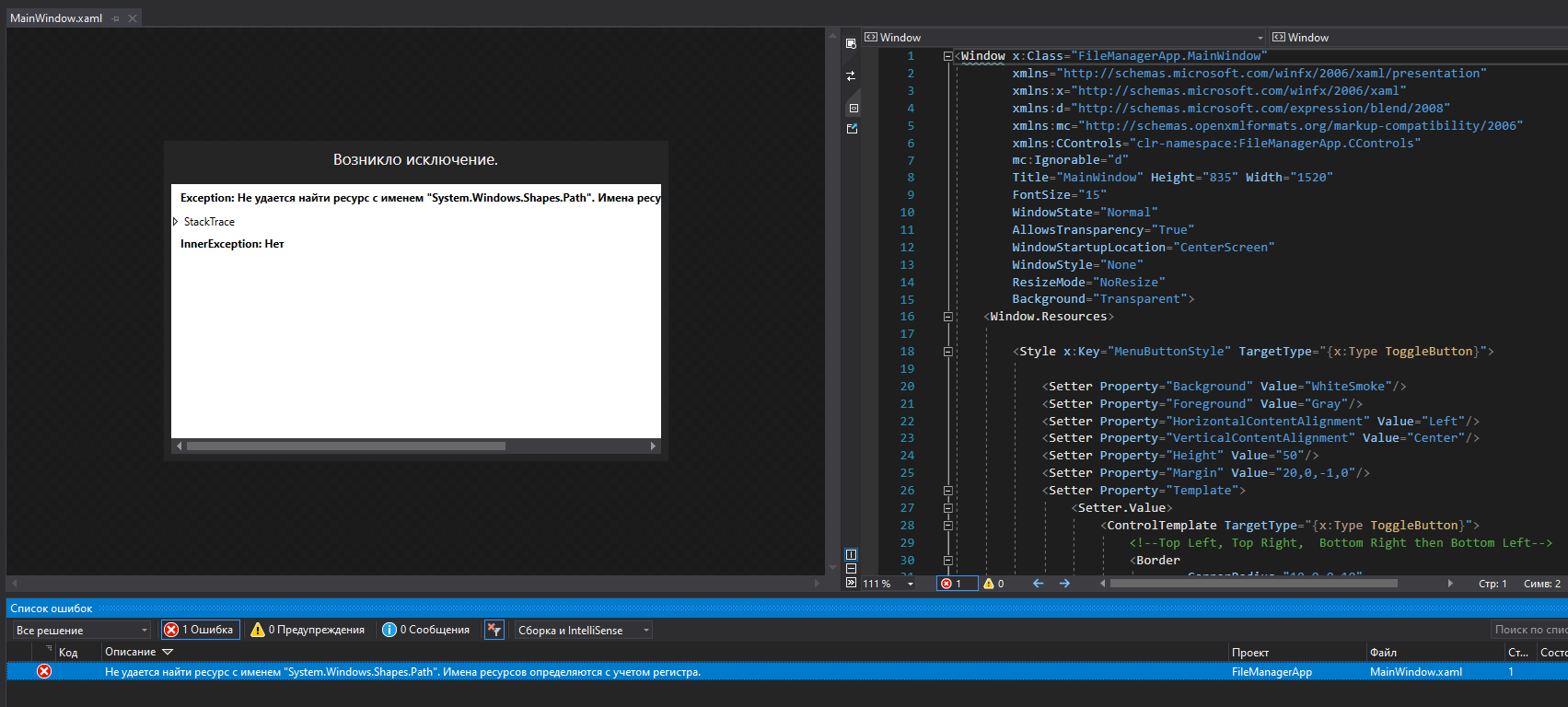Viewport: 1568px width, 707px height.
Task: Pin the MainWindow.xaml tab
Action: pyautogui.click(x=116, y=18)
